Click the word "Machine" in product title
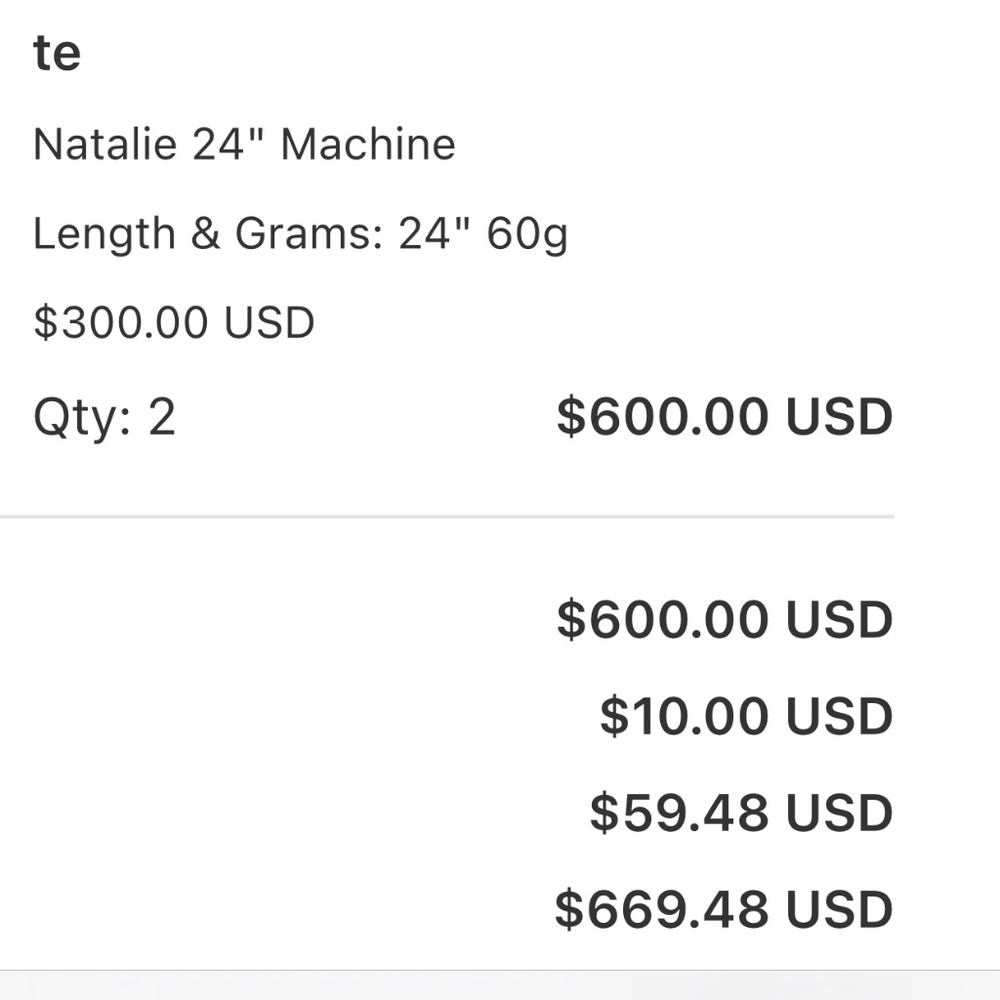 point(368,146)
